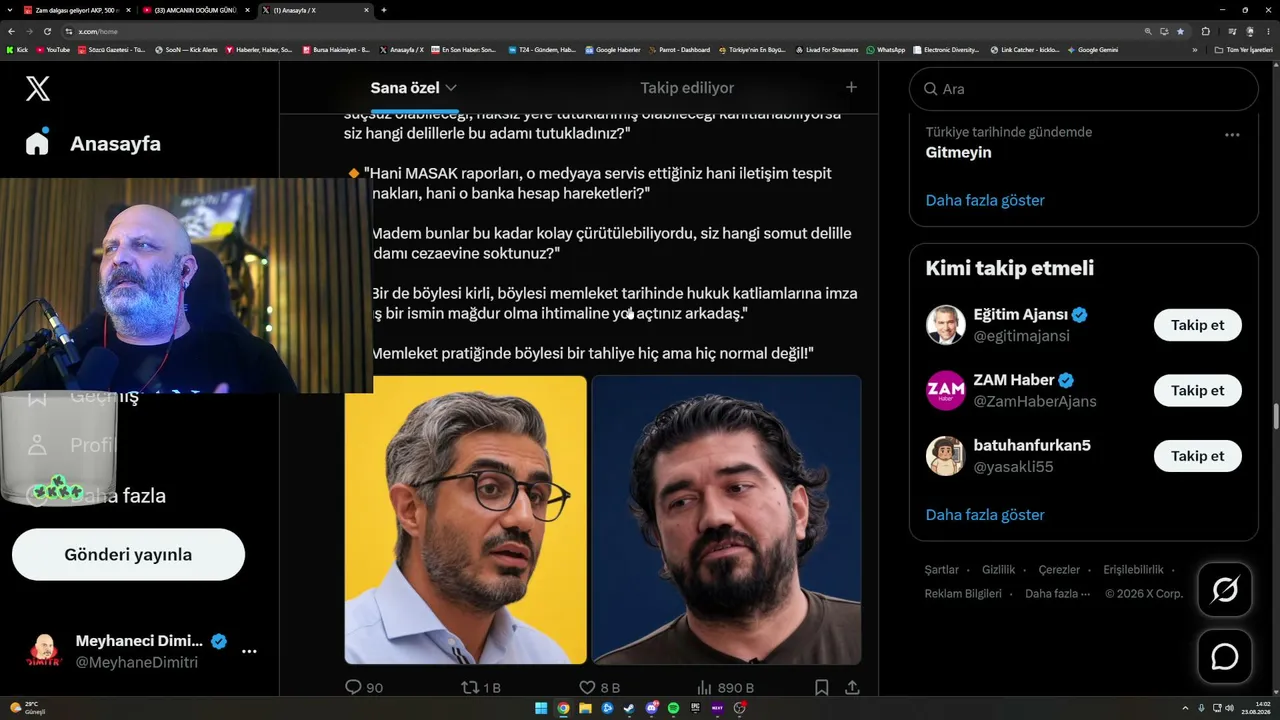Open the Erişilebilirlik footer link
This screenshot has height=720, width=1280.
[x=1133, y=570]
